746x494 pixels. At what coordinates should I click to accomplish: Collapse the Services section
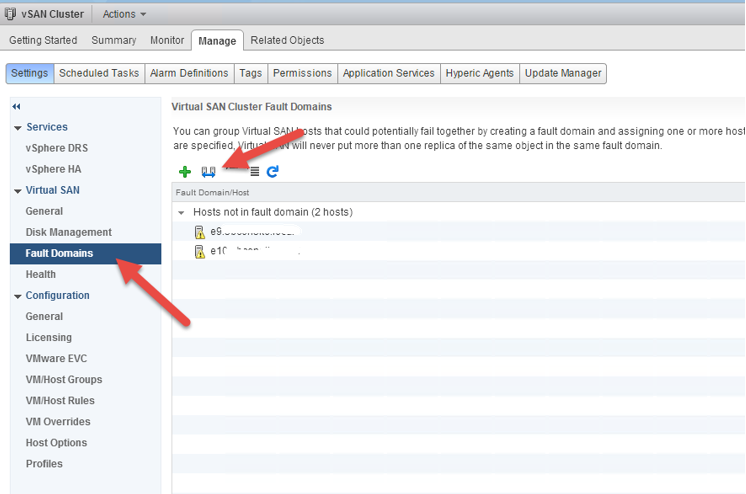18,128
